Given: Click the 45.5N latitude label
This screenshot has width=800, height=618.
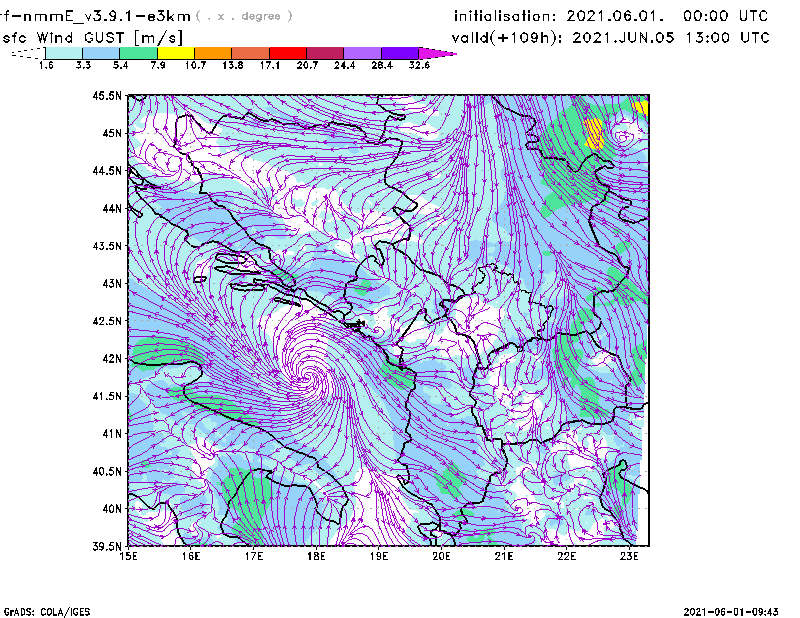Looking at the screenshot, I should 107,95.
